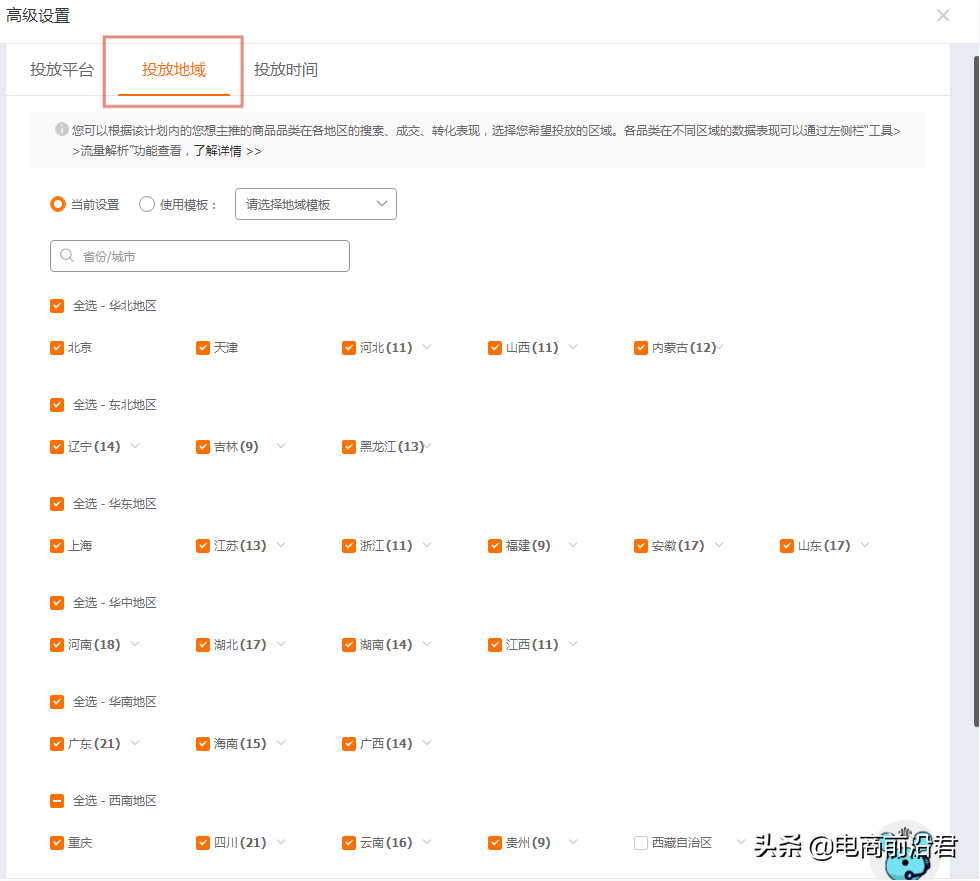980x881 pixels.
Task: Toggle the 全选 - 西南地区 select-all checkbox
Action: (57, 800)
